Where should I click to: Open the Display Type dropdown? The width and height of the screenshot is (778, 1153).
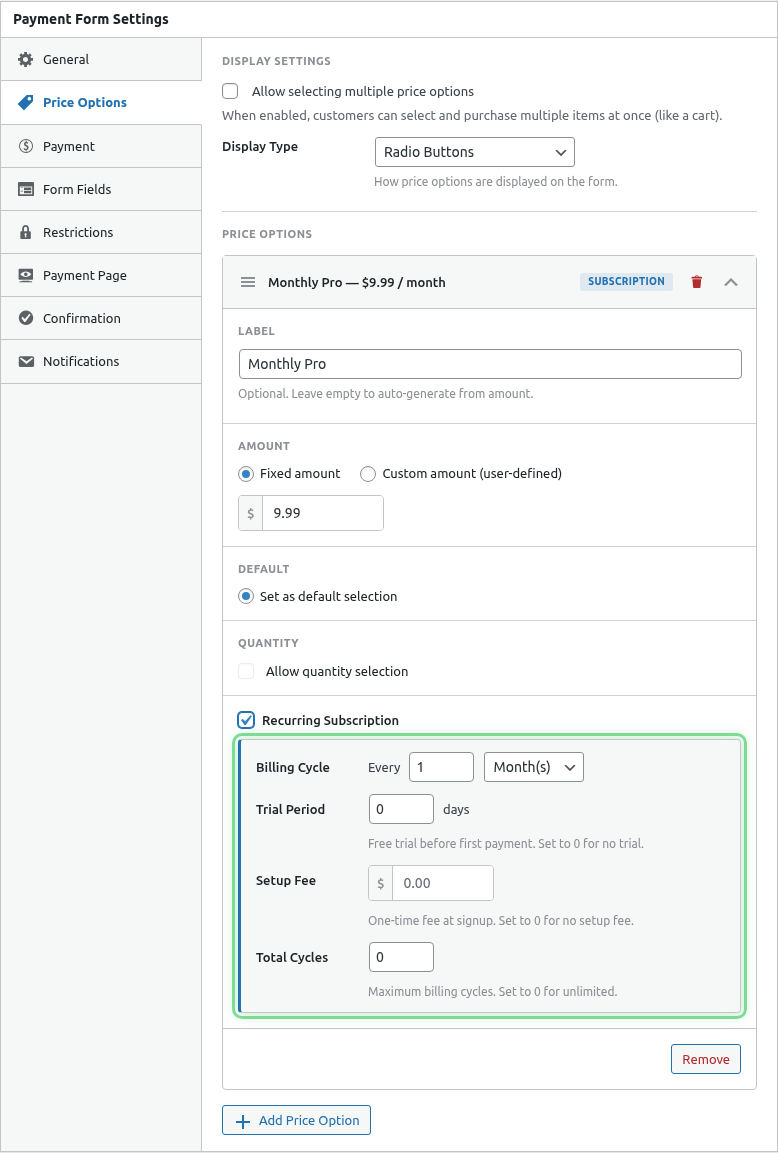click(474, 152)
